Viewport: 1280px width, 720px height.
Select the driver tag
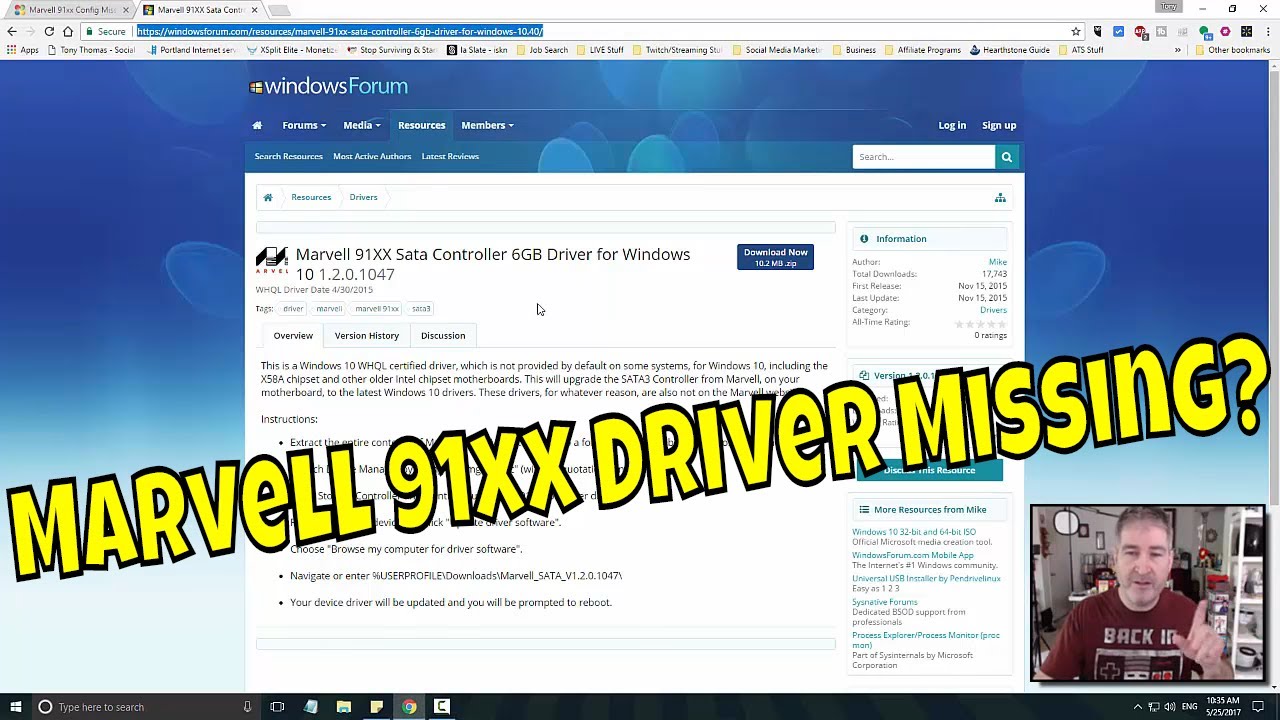(293, 309)
